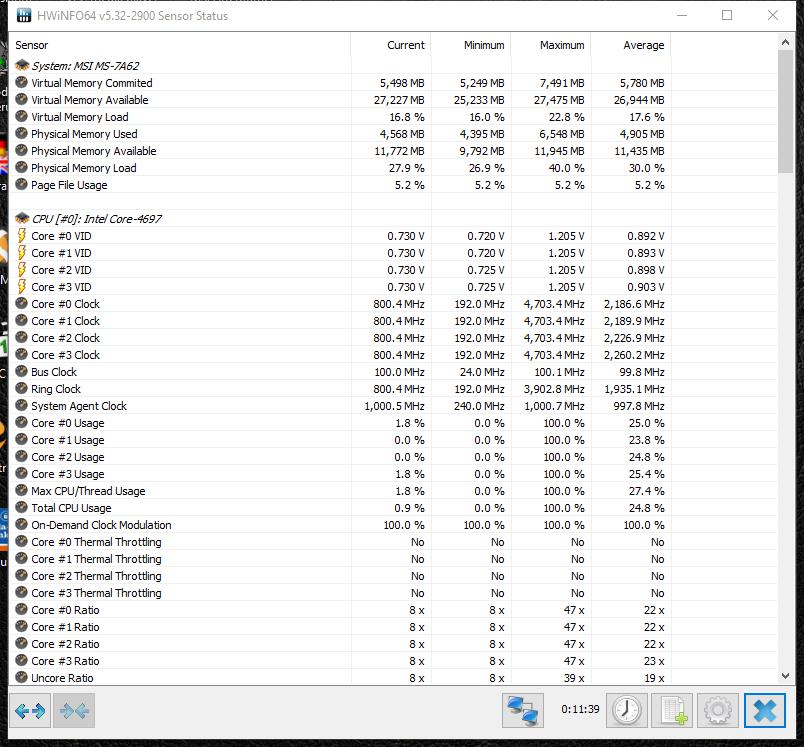804x747 pixels.
Task: Open the remote network monitoring icon
Action: [x=522, y=711]
